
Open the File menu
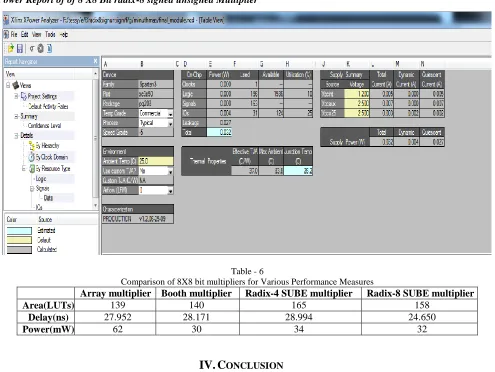click(14, 34)
